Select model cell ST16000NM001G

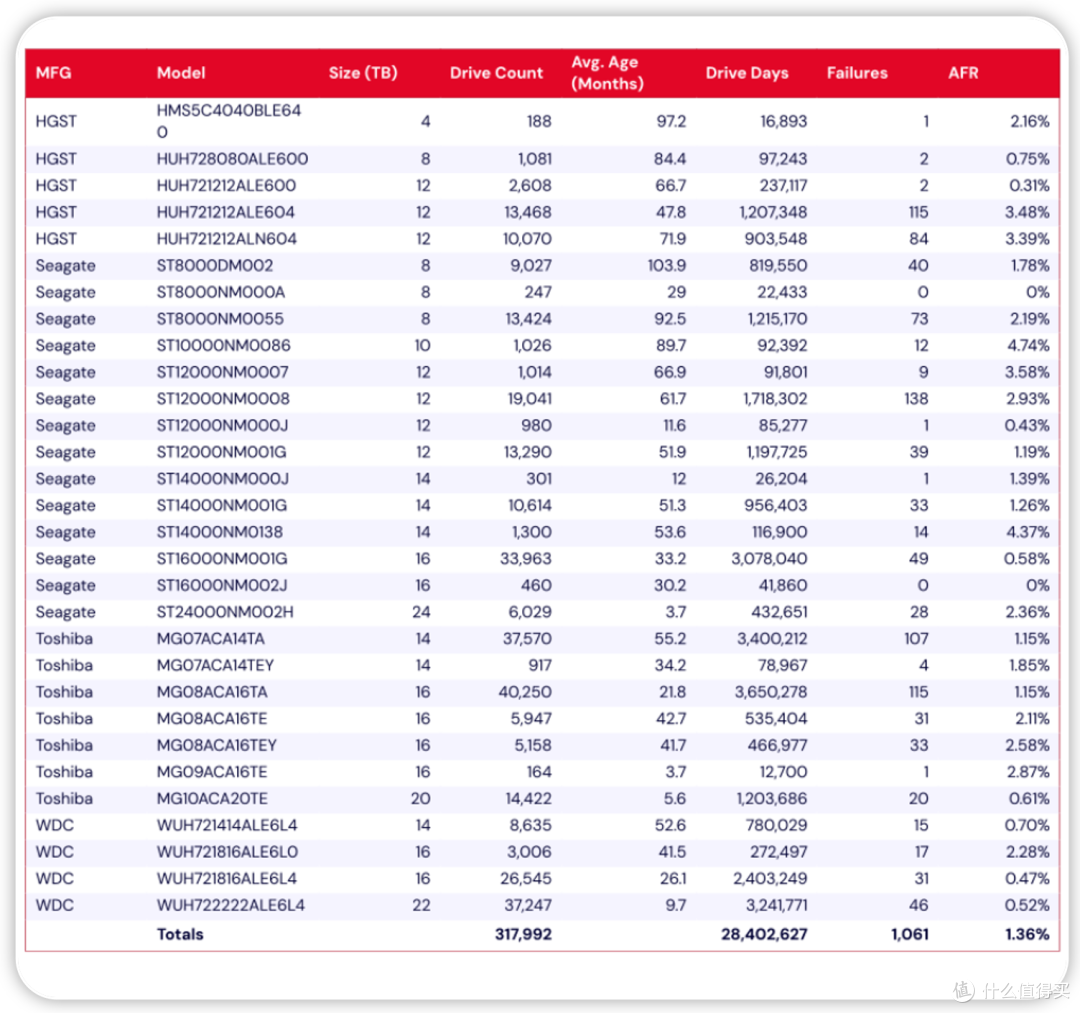click(x=222, y=559)
